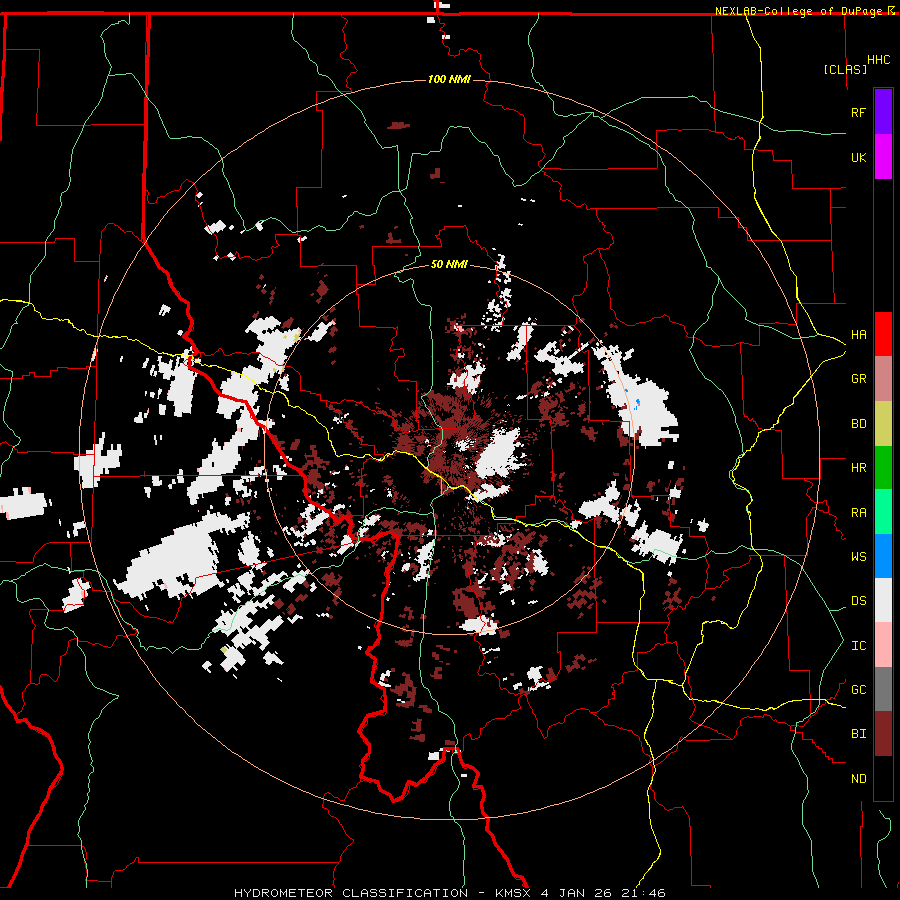Click the RA legend label

(x=858, y=513)
